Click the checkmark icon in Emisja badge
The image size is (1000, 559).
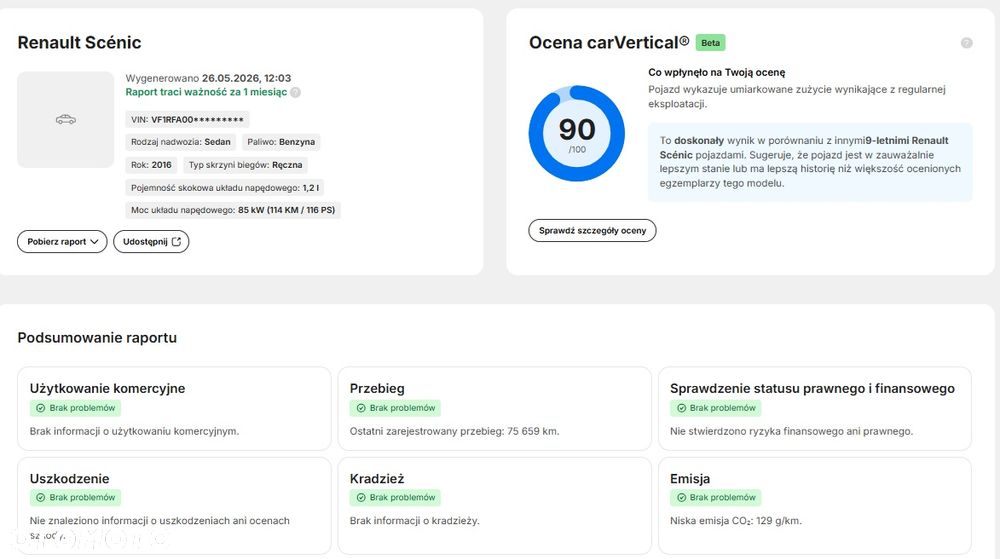(681, 497)
